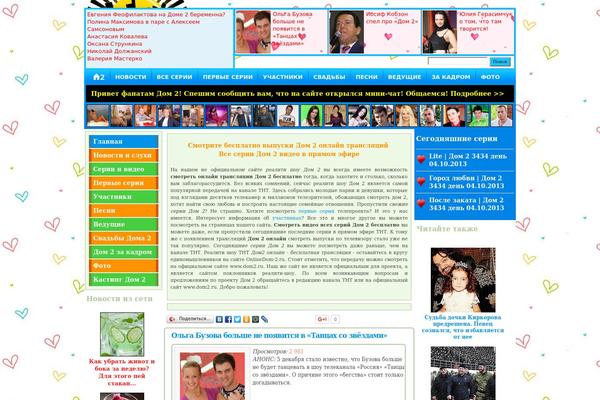Image resolution: width=600 pixels, height=400 pixels.
Task: Click the heart icon beside Lite Дом 2 3434
Action: (421, 159)
